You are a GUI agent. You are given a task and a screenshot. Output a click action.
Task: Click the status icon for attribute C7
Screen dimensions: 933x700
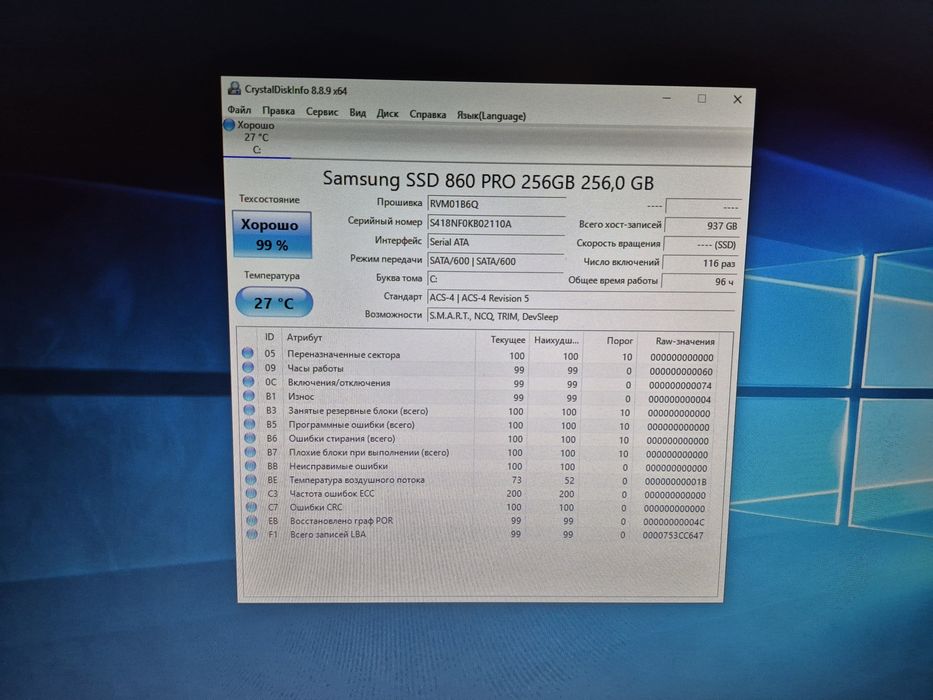pyautogui.click(x=252, y=507)
